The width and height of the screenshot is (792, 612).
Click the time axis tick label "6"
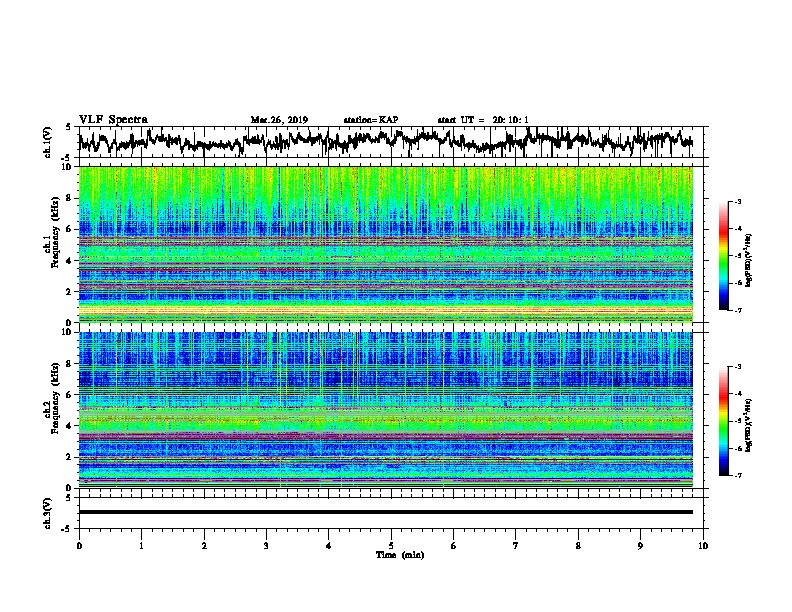point(454,546)
